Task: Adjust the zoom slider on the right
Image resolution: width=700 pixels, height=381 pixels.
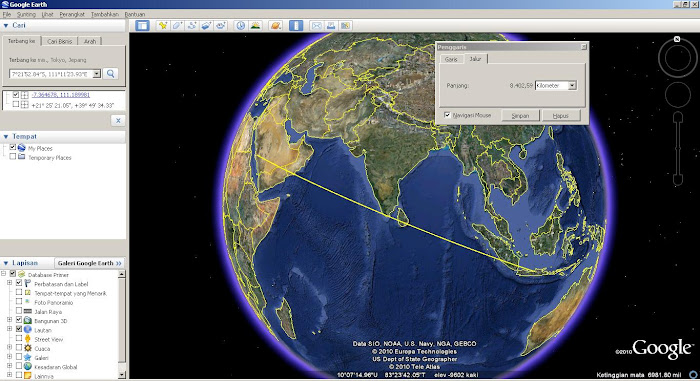Action: pyautogui.click(x=678, y=149)
